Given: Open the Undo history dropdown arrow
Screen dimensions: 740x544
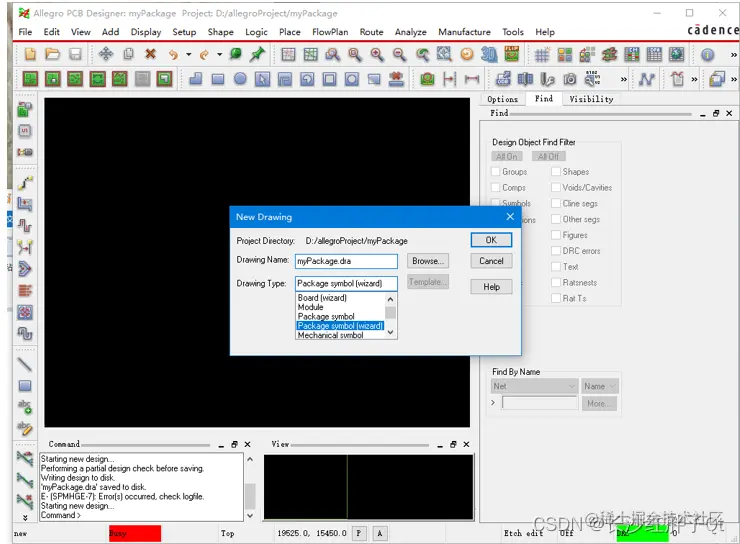Looking at the screenshot, I should coord(188,55).
